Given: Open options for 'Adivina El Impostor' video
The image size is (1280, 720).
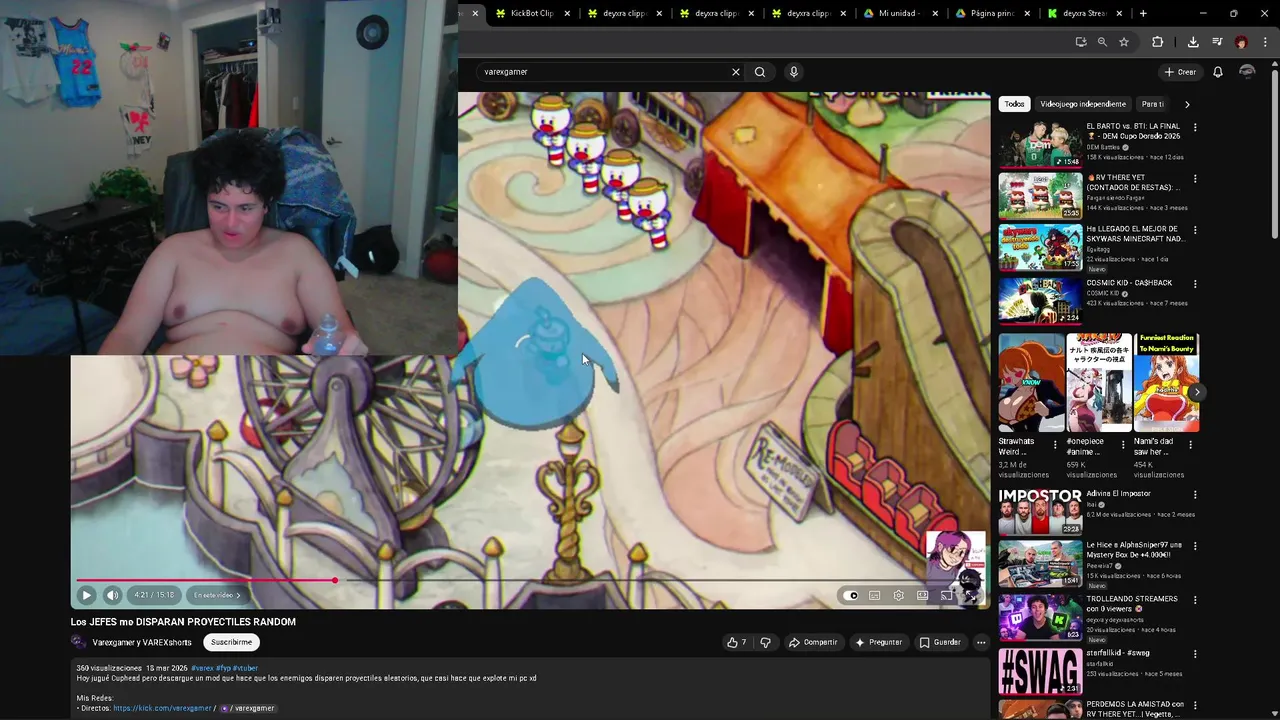Looking at the screenshot, I should coord(1195,494).
